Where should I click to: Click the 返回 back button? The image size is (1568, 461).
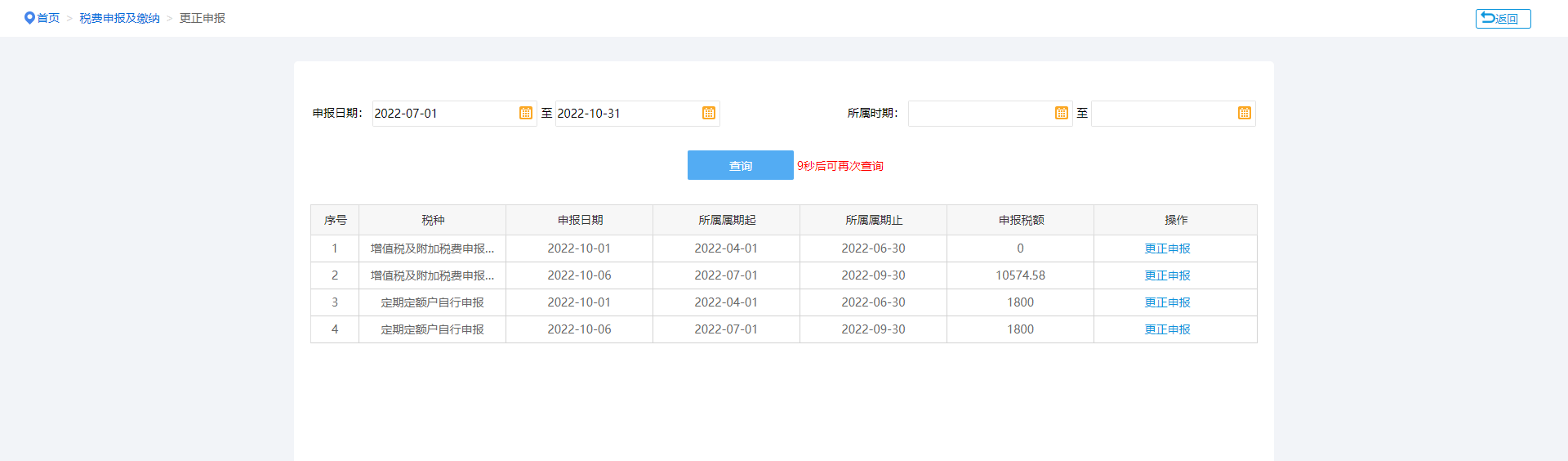pos(1503,19)
